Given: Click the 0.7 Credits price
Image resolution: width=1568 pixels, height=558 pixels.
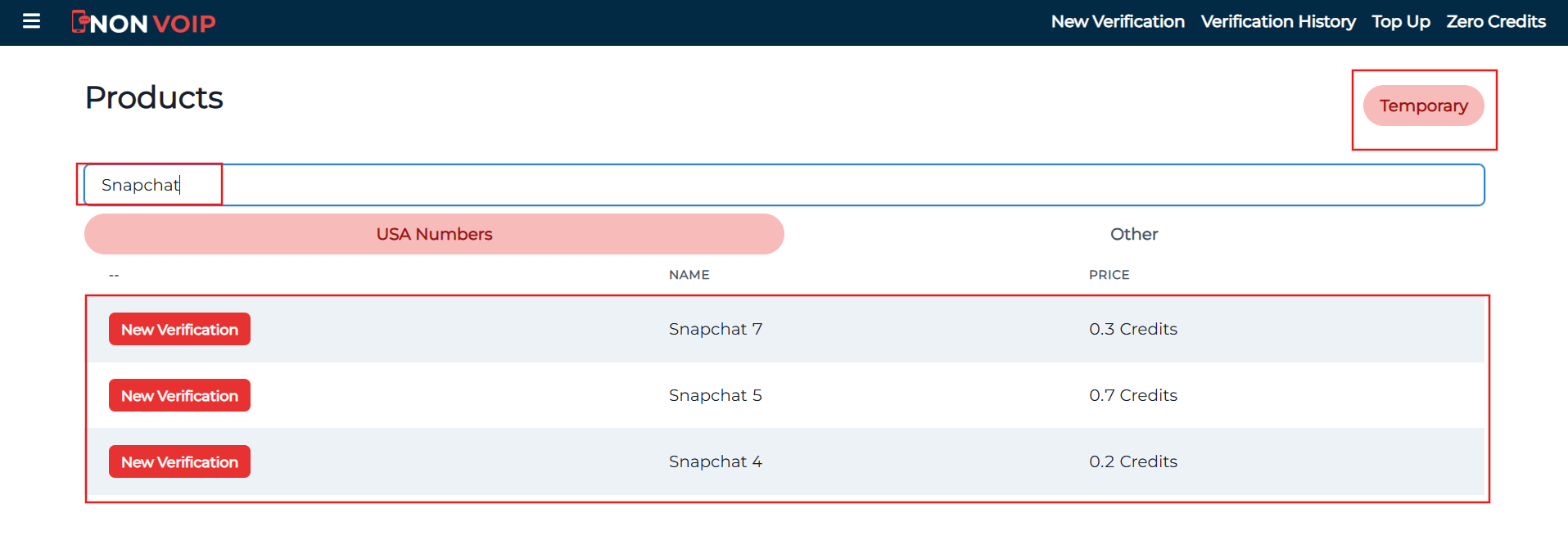Looking at the screenshot, I should pyautogui.click(x=1133, y=395).
